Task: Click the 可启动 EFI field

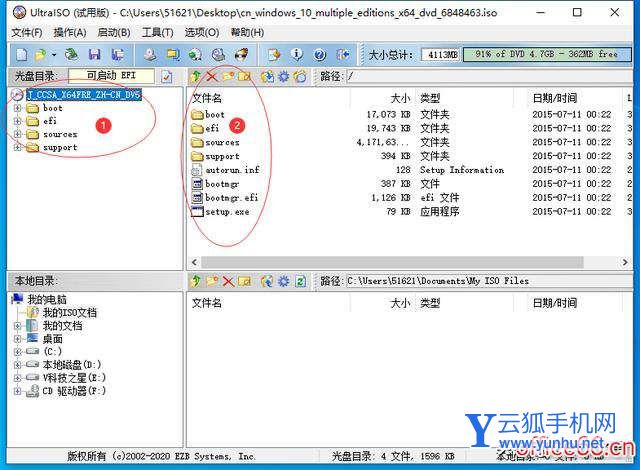Action: coord(111,76)
